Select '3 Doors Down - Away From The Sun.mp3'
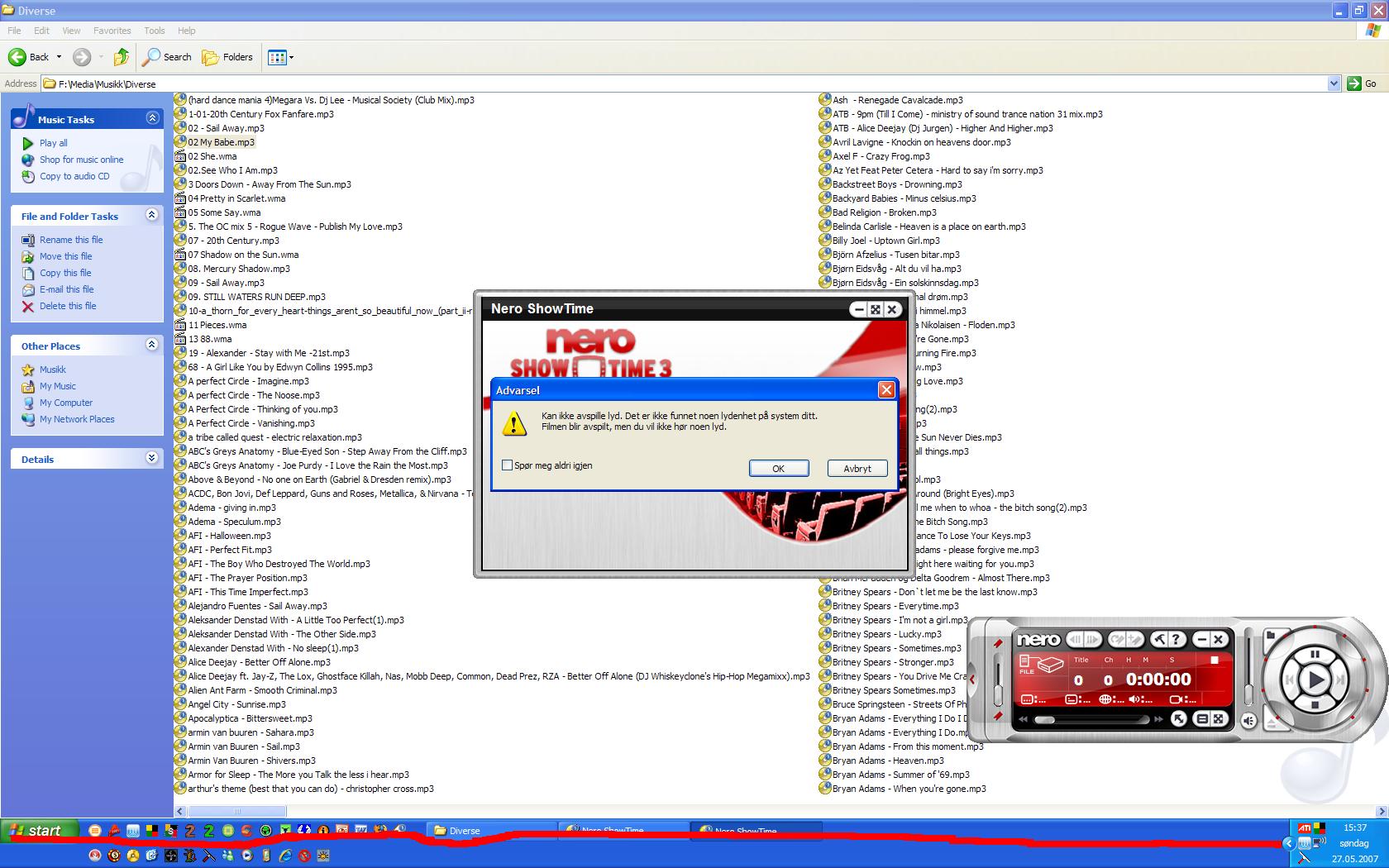Image resolution: width=1389 pixels, height=868 pixels. coord(270,184)
